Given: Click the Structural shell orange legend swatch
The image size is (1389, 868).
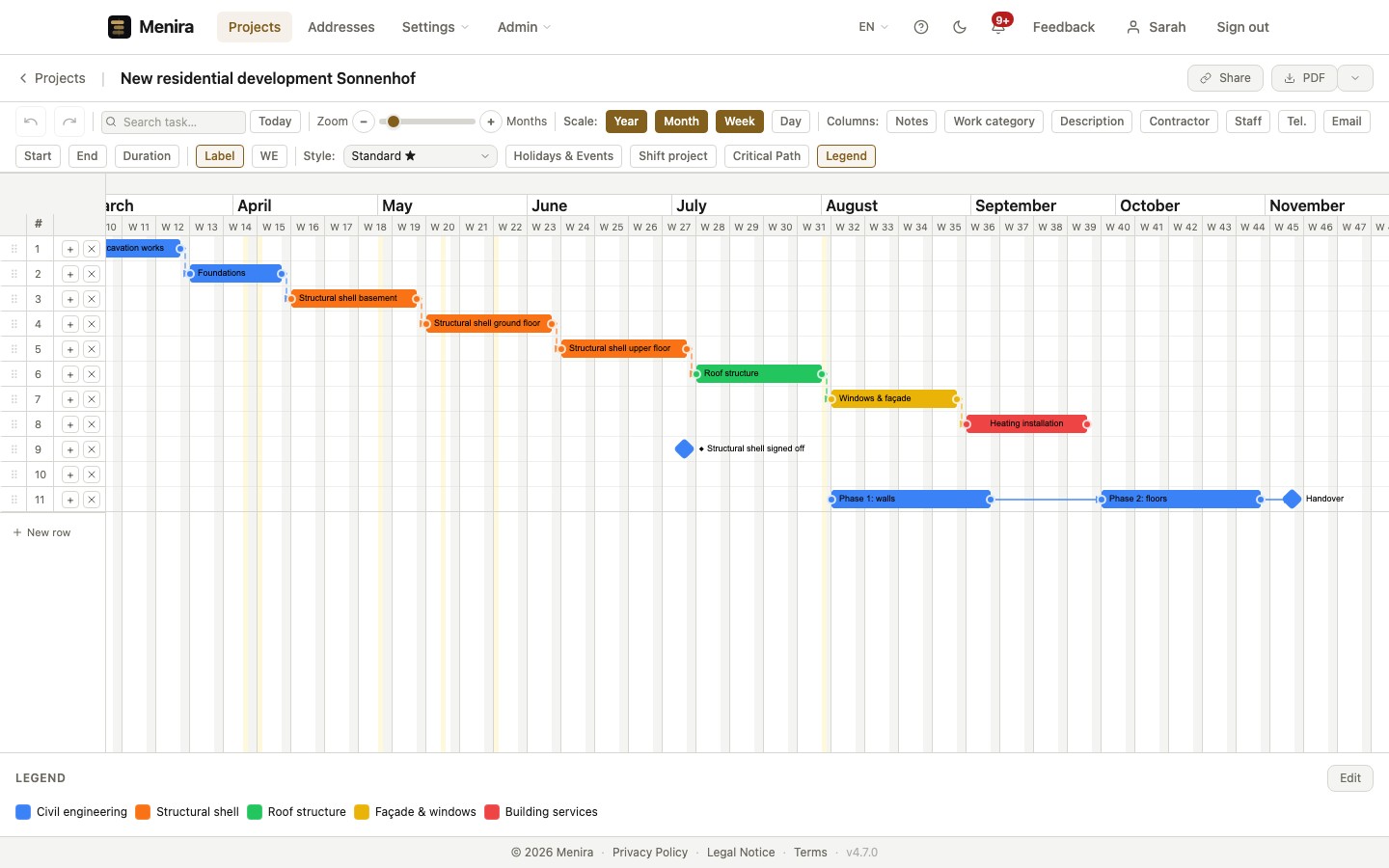Looking at the screenshot, I should tap(143, 812).
